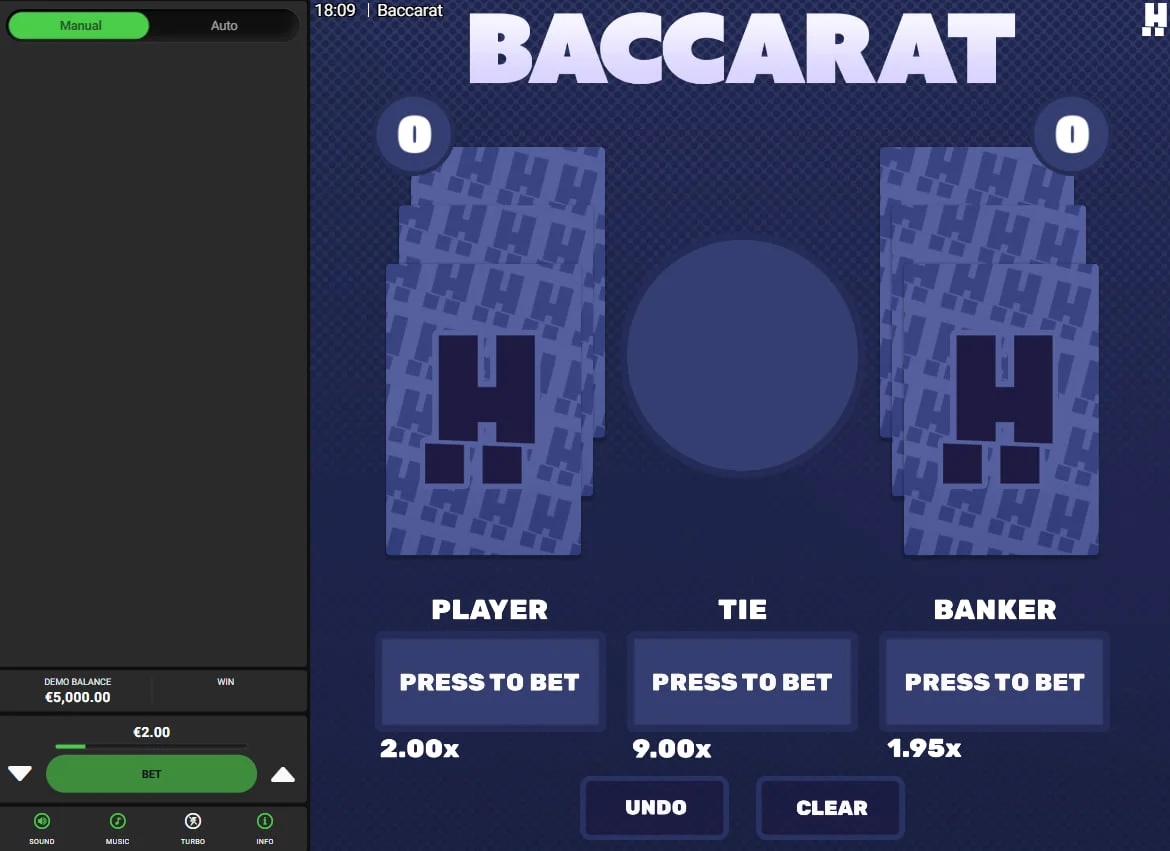This screenshot has height=851, width=1170.
Task: Toggle the Music icon
Action: click(117, 821)
